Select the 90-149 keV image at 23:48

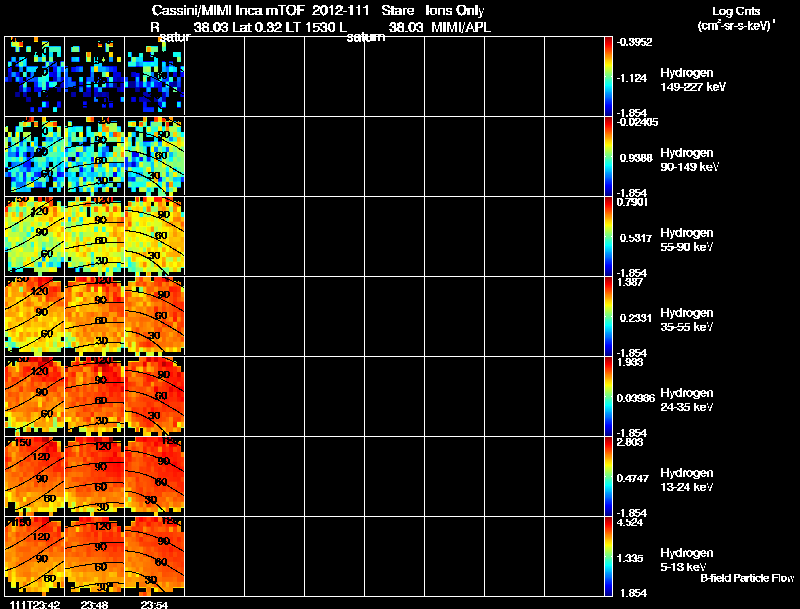94,156
